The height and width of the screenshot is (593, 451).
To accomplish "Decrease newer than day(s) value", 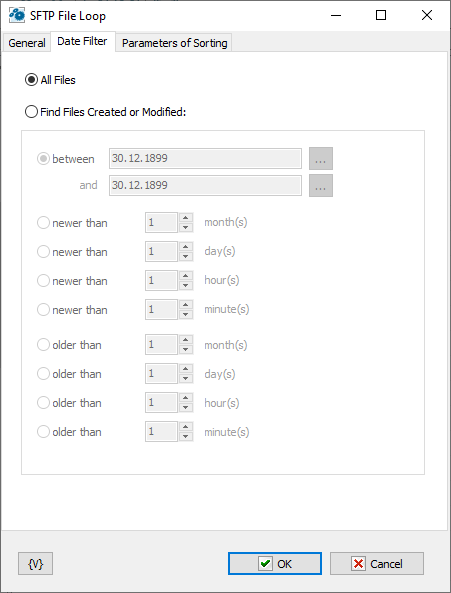I will (x=185, y=256).
